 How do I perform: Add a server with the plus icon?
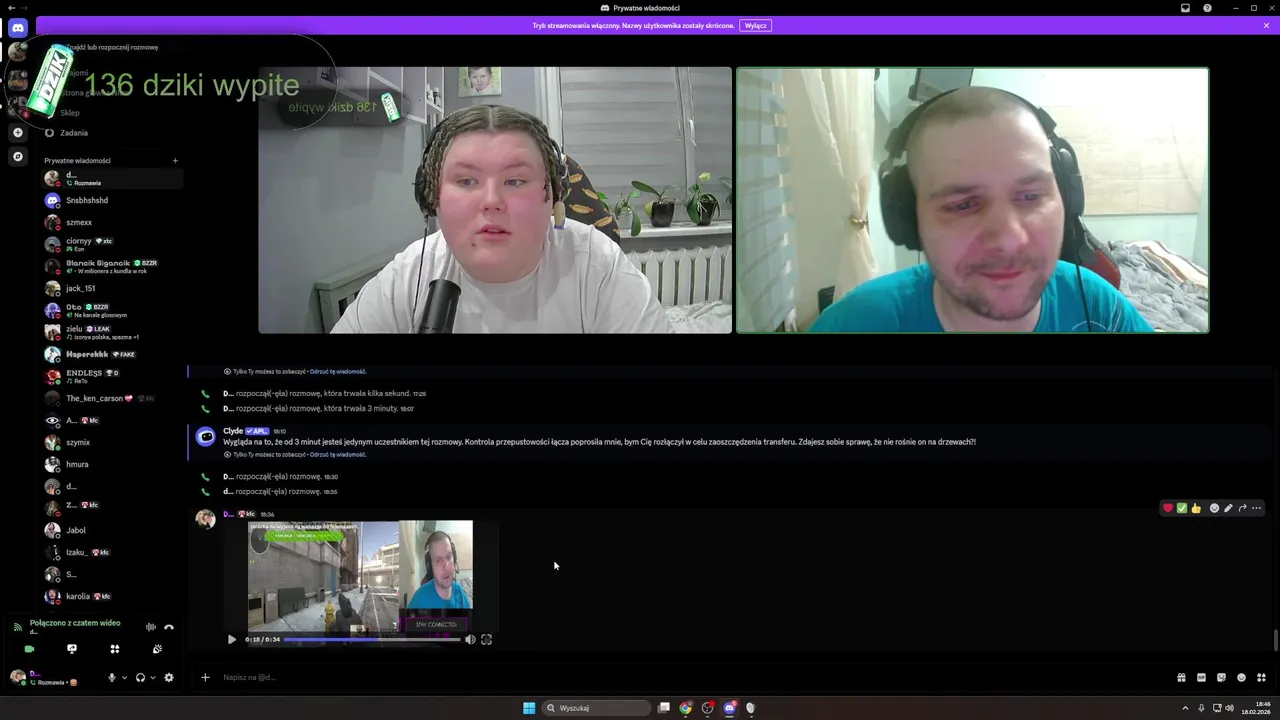(17, 132)
